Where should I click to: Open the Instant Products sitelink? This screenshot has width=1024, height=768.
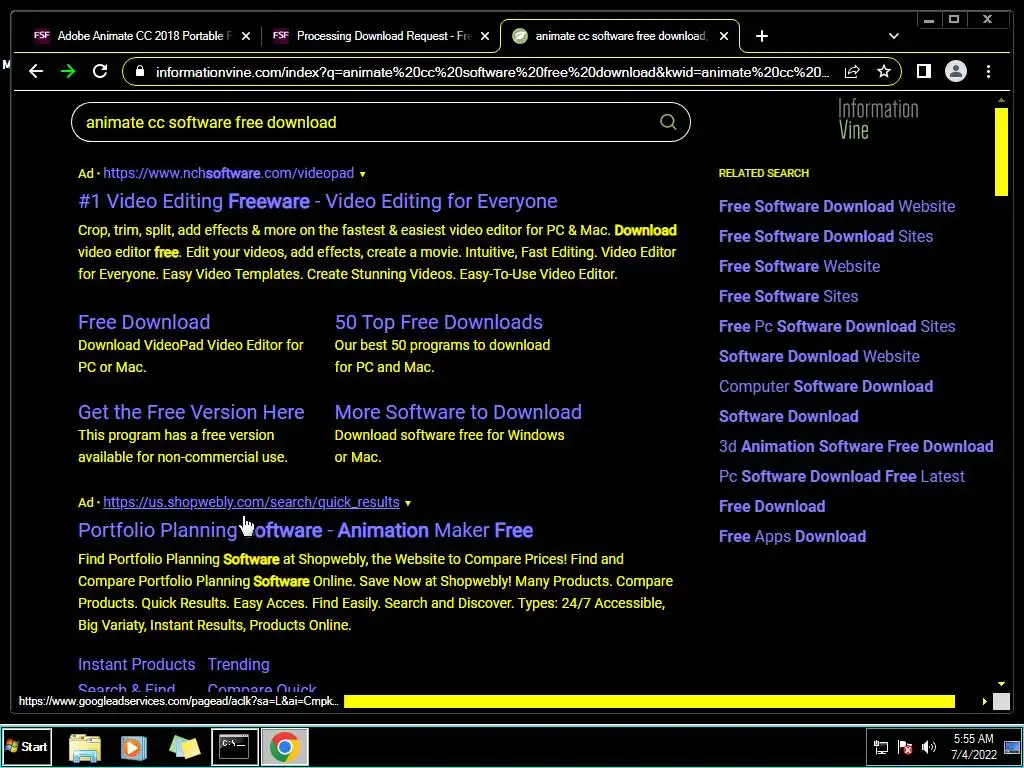tap(136, 664)
